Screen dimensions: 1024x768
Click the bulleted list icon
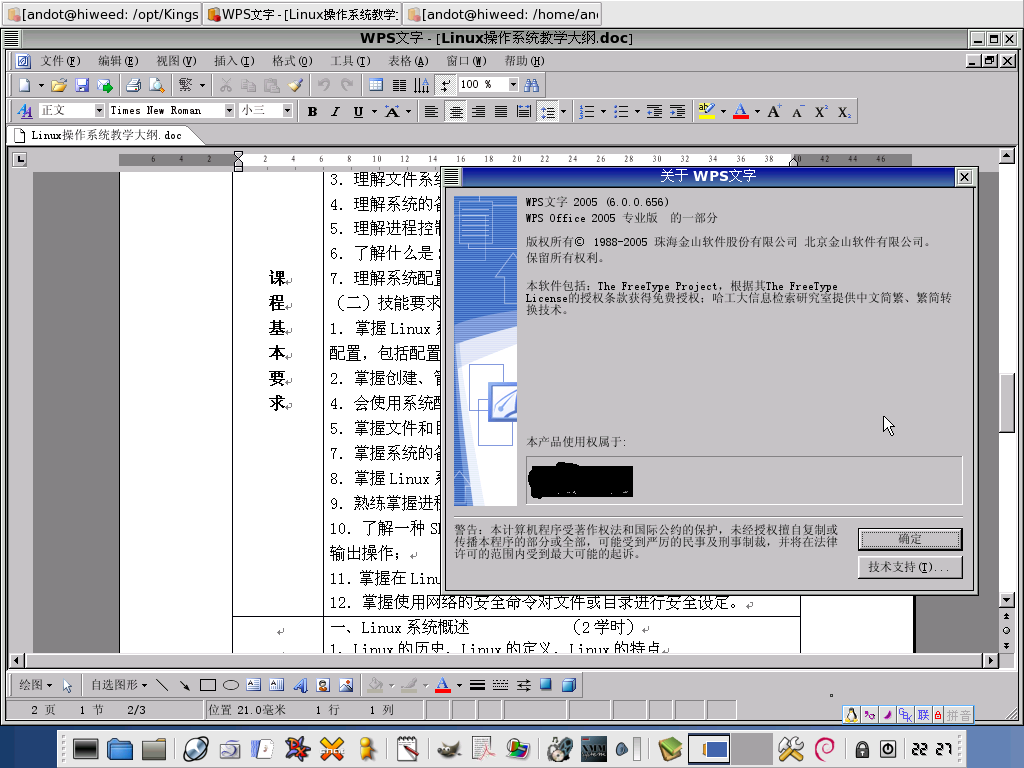click(x=621, y=112)
